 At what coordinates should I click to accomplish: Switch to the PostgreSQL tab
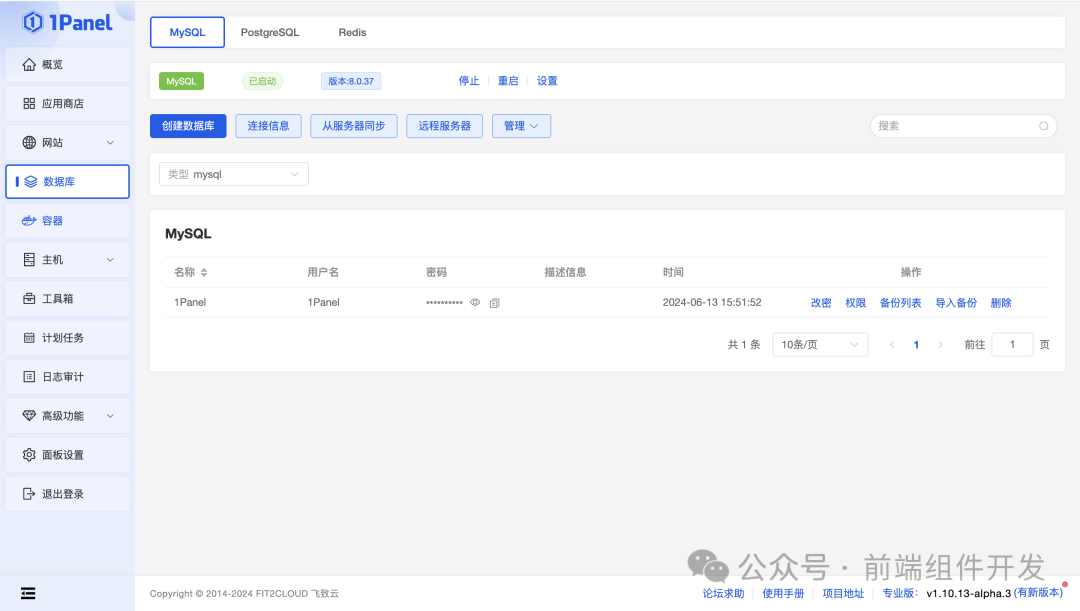tap(269, 31)
